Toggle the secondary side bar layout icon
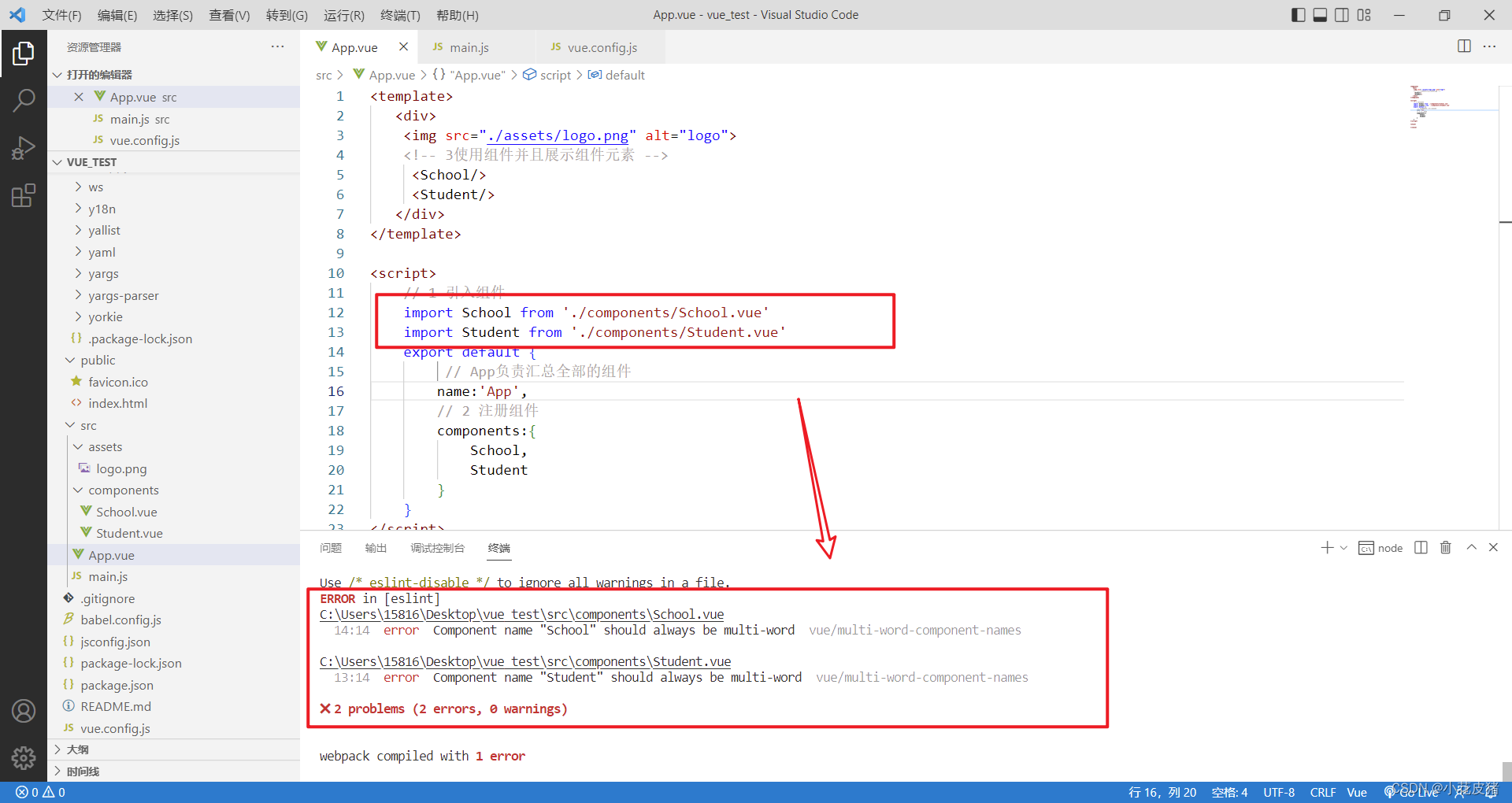Image resolution: width=1512 pixels, height=803 pixels. coord(1342,15)
